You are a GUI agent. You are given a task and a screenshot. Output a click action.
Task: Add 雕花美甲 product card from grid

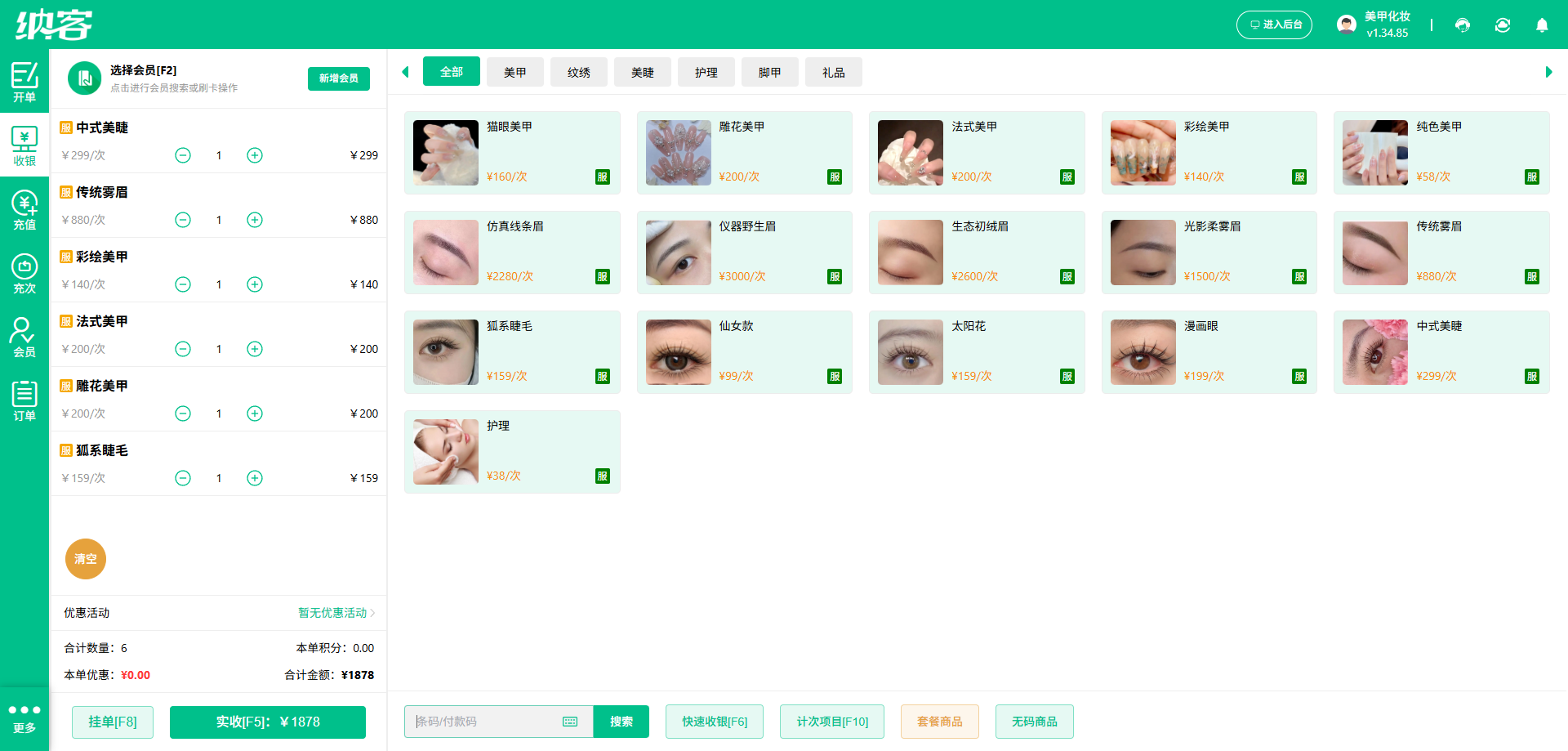745,153
